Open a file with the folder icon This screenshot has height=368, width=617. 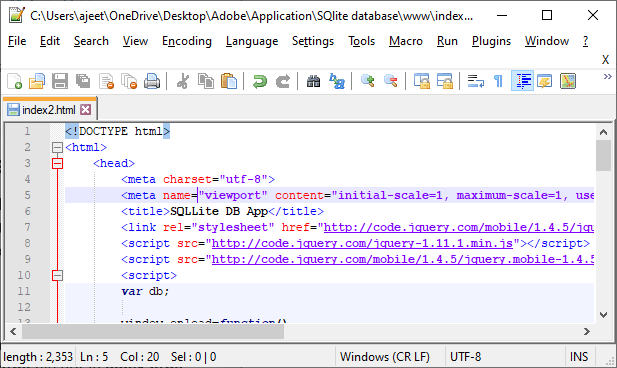[37, 81]
